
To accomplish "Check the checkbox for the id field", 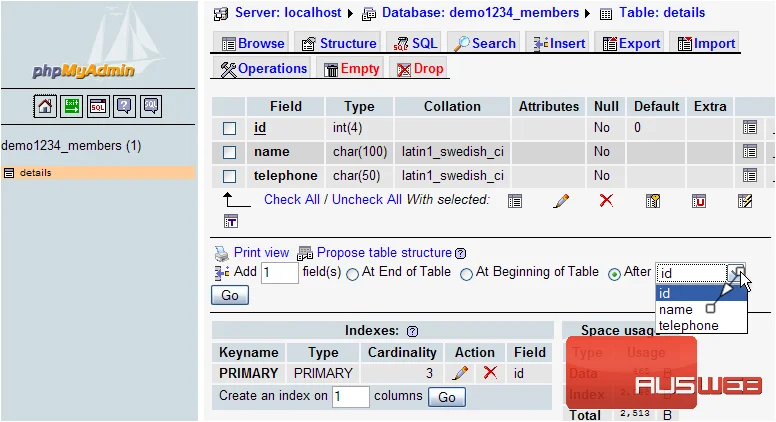I will pyautogui.click(x=229, y=128).
